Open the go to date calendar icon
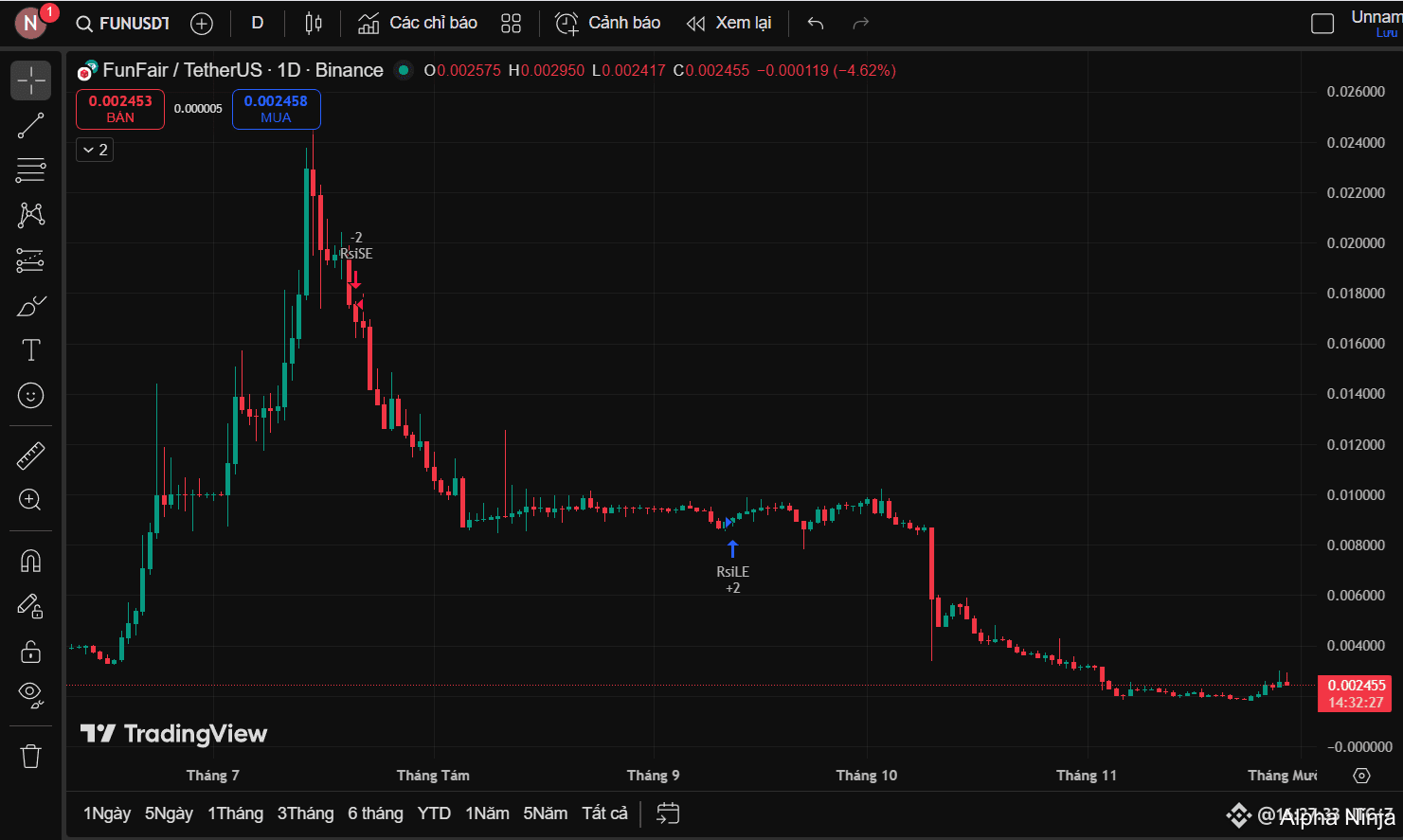1403x840 pixels. coord(668,813)
